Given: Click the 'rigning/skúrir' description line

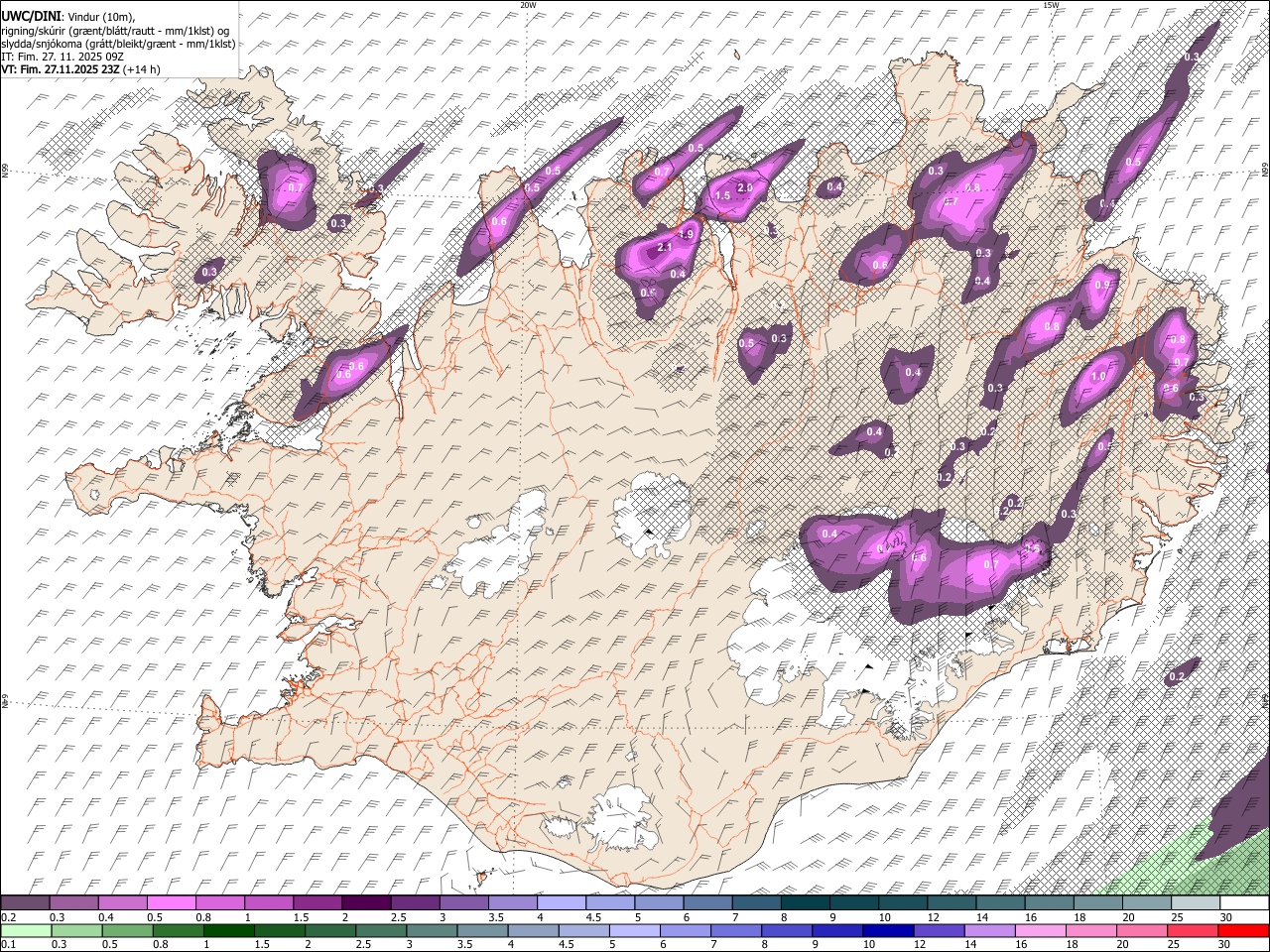Looking at the screenshot, I should [116, 30].
